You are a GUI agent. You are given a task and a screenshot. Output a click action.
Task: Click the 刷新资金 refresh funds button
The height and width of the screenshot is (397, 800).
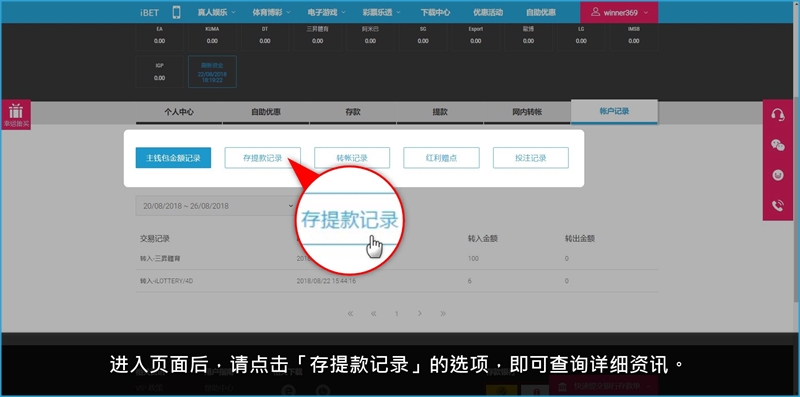tap(212, 72)
